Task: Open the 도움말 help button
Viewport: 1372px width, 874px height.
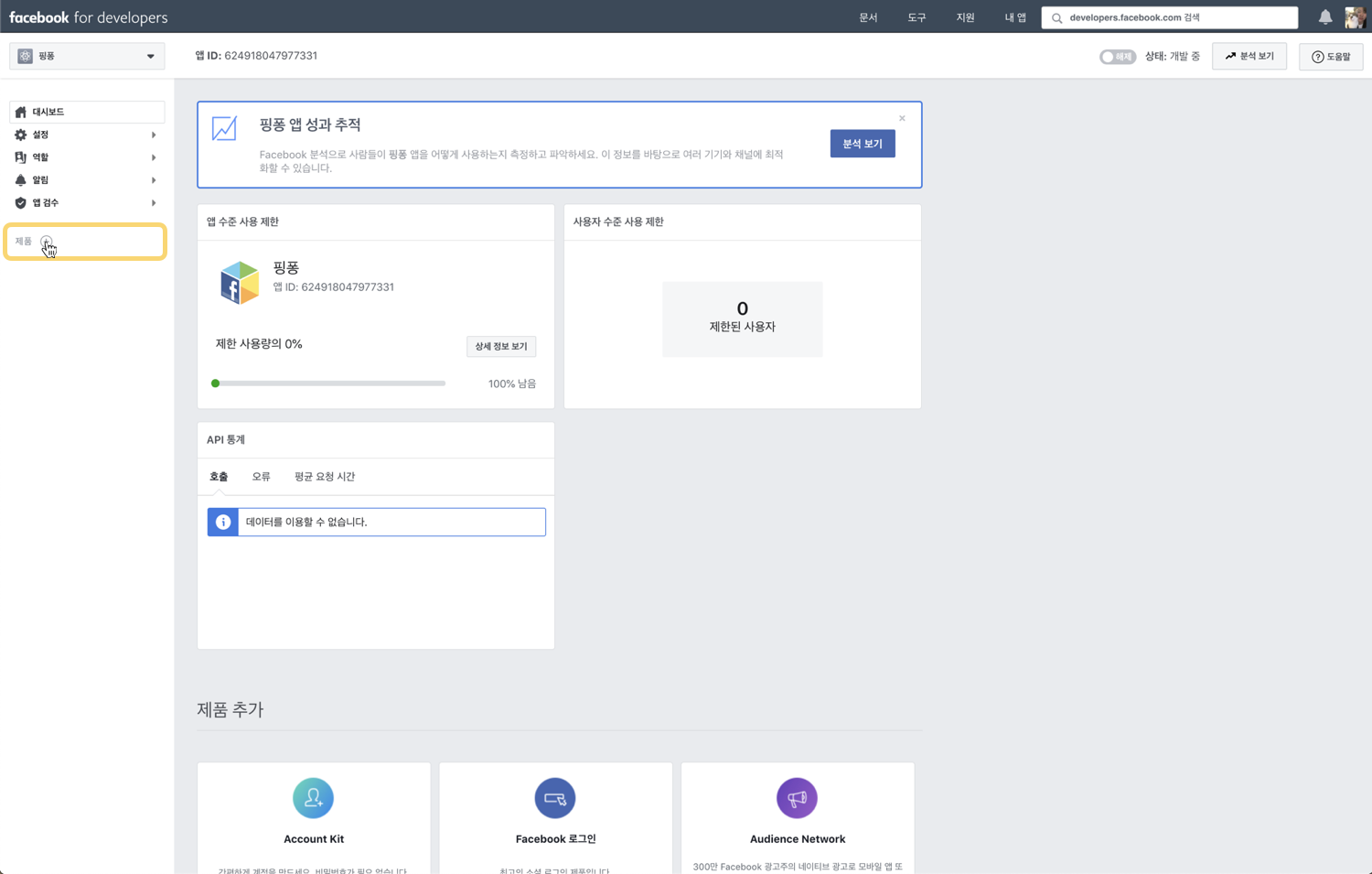Action: point(1331,57)
